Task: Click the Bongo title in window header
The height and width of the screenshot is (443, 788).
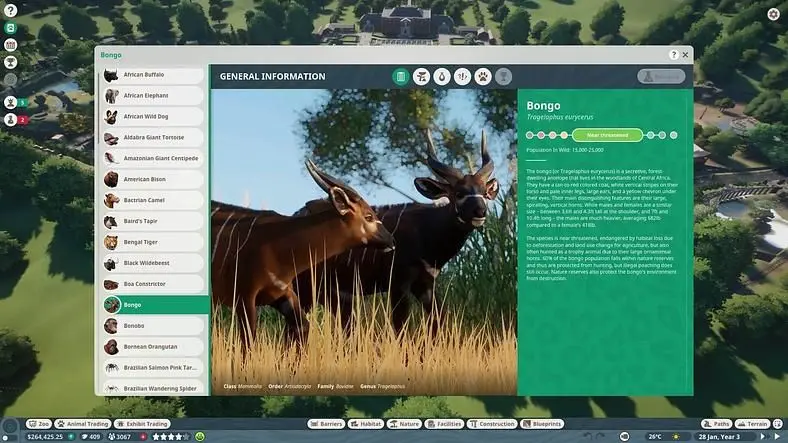Action: (111, 55)
